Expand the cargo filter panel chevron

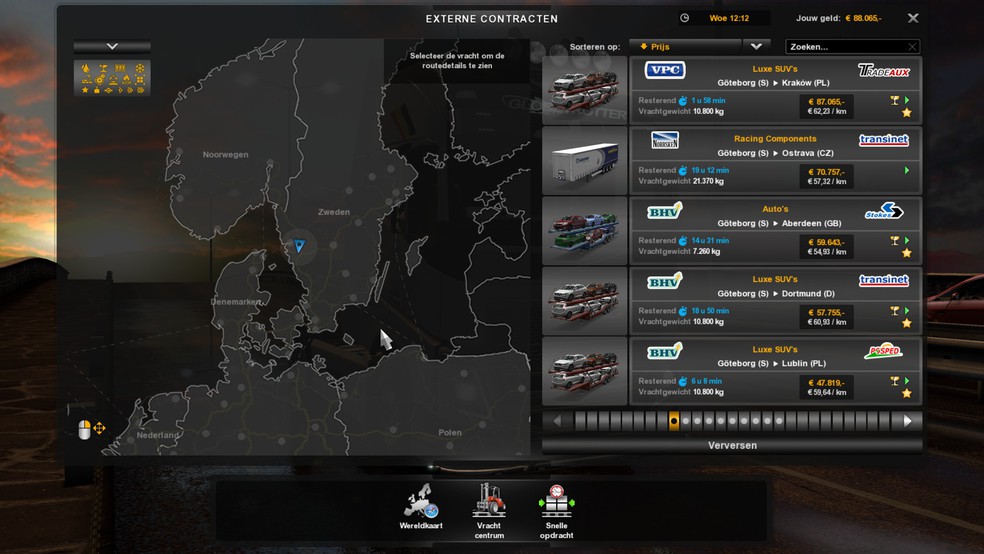click(112, 46)
